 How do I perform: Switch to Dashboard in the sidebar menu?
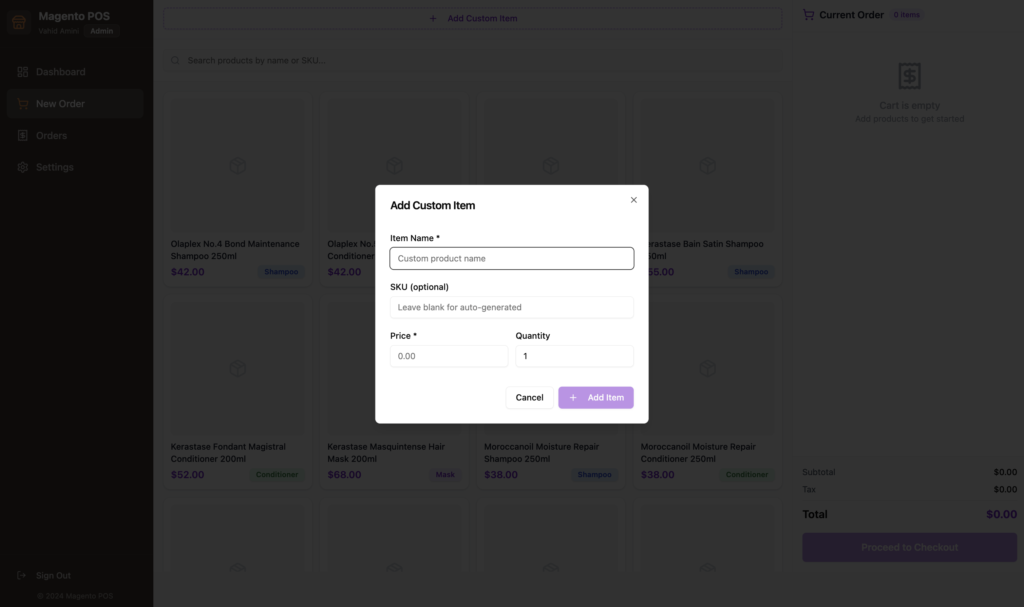point(60,71)
